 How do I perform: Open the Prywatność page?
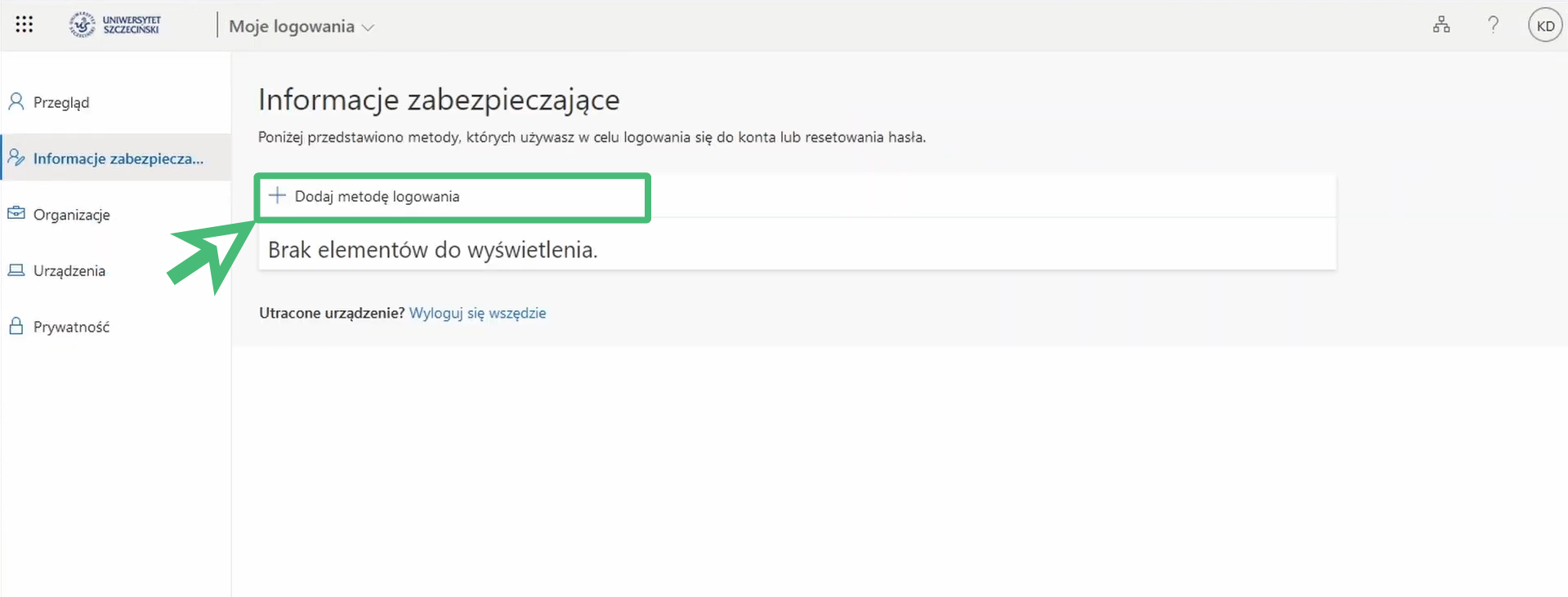pyautogui.click(x=71, y=327)
